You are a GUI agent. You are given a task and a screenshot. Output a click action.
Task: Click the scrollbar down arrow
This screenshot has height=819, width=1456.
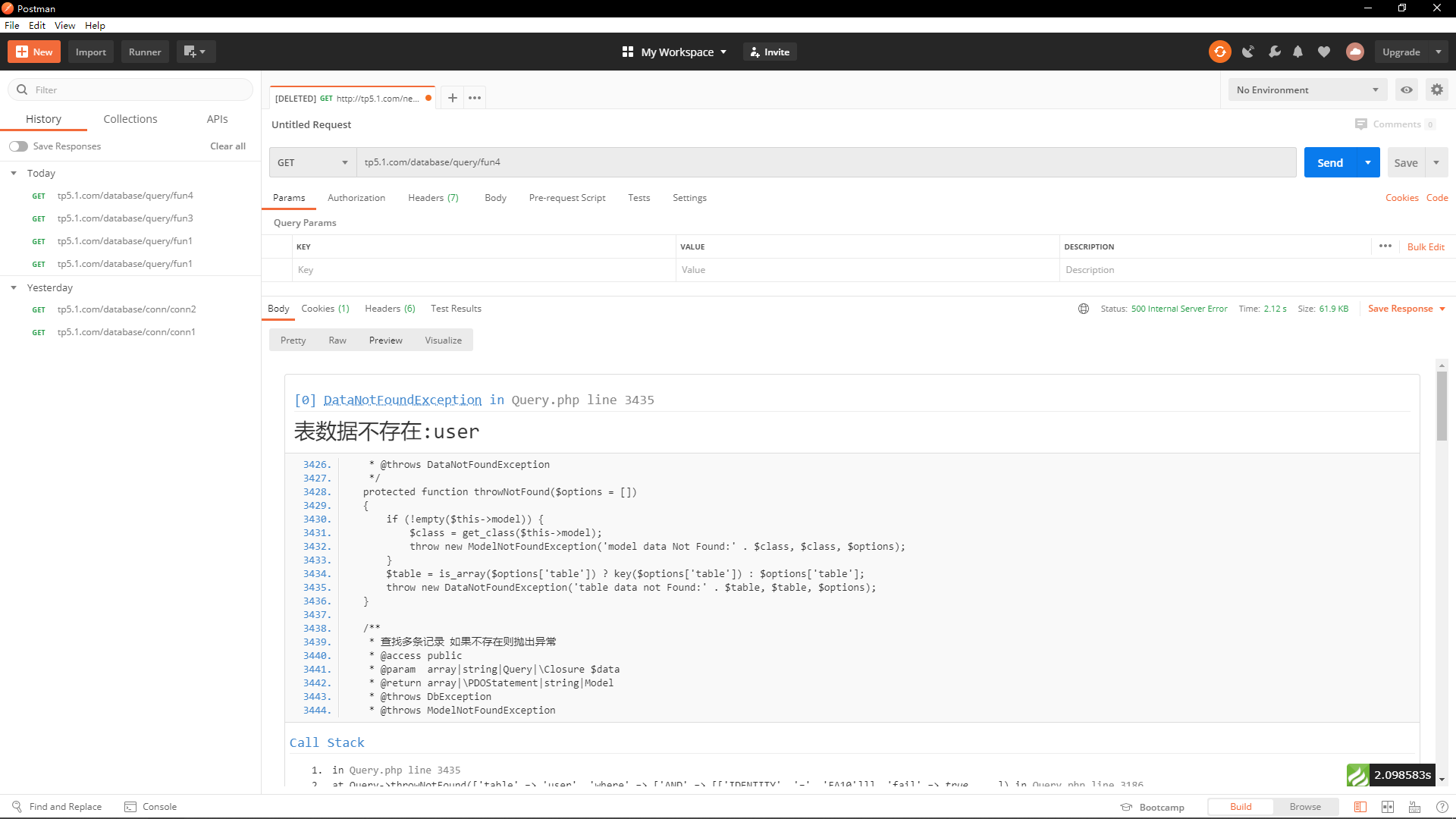1442,780
